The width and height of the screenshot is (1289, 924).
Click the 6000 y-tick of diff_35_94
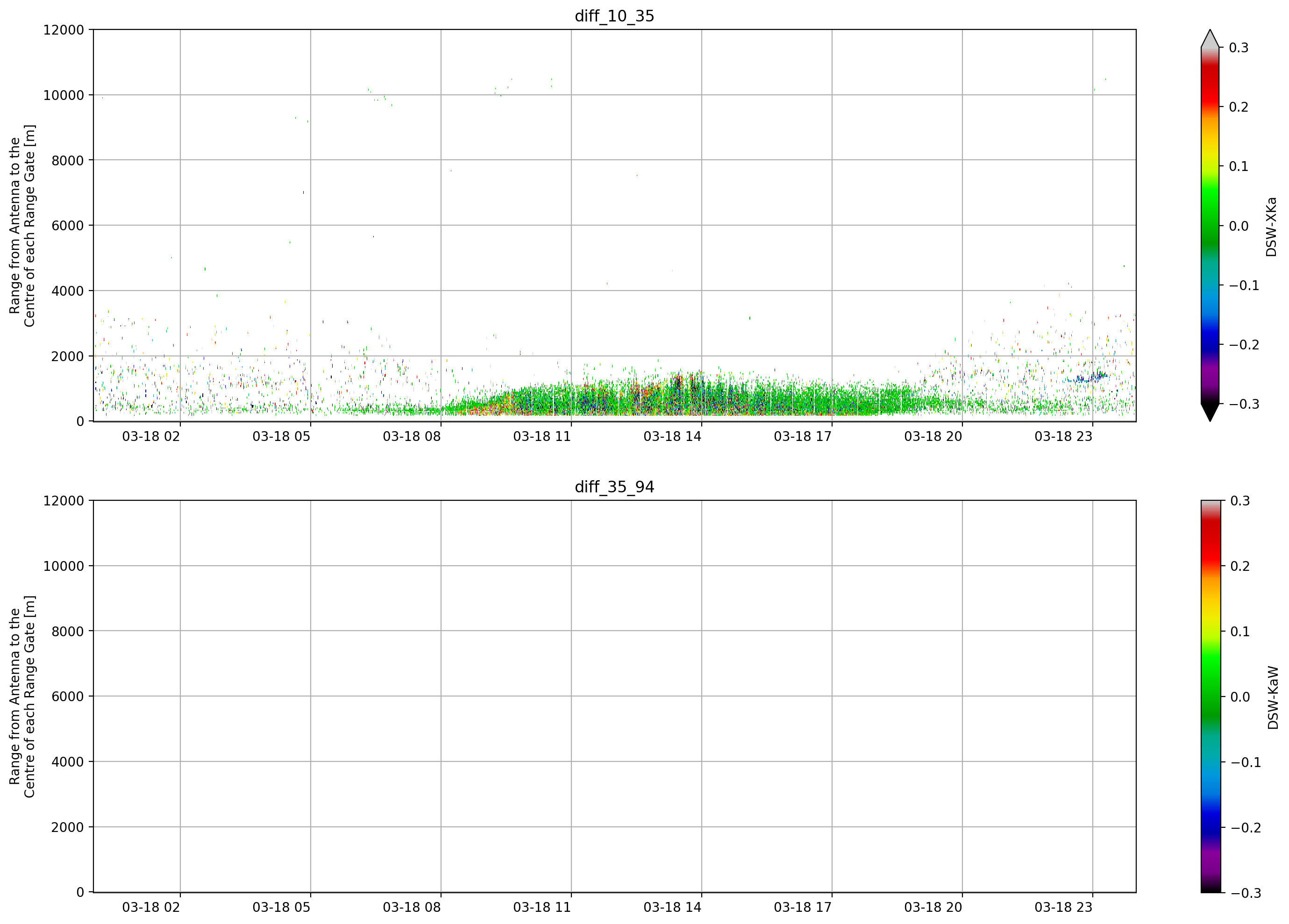68,697
